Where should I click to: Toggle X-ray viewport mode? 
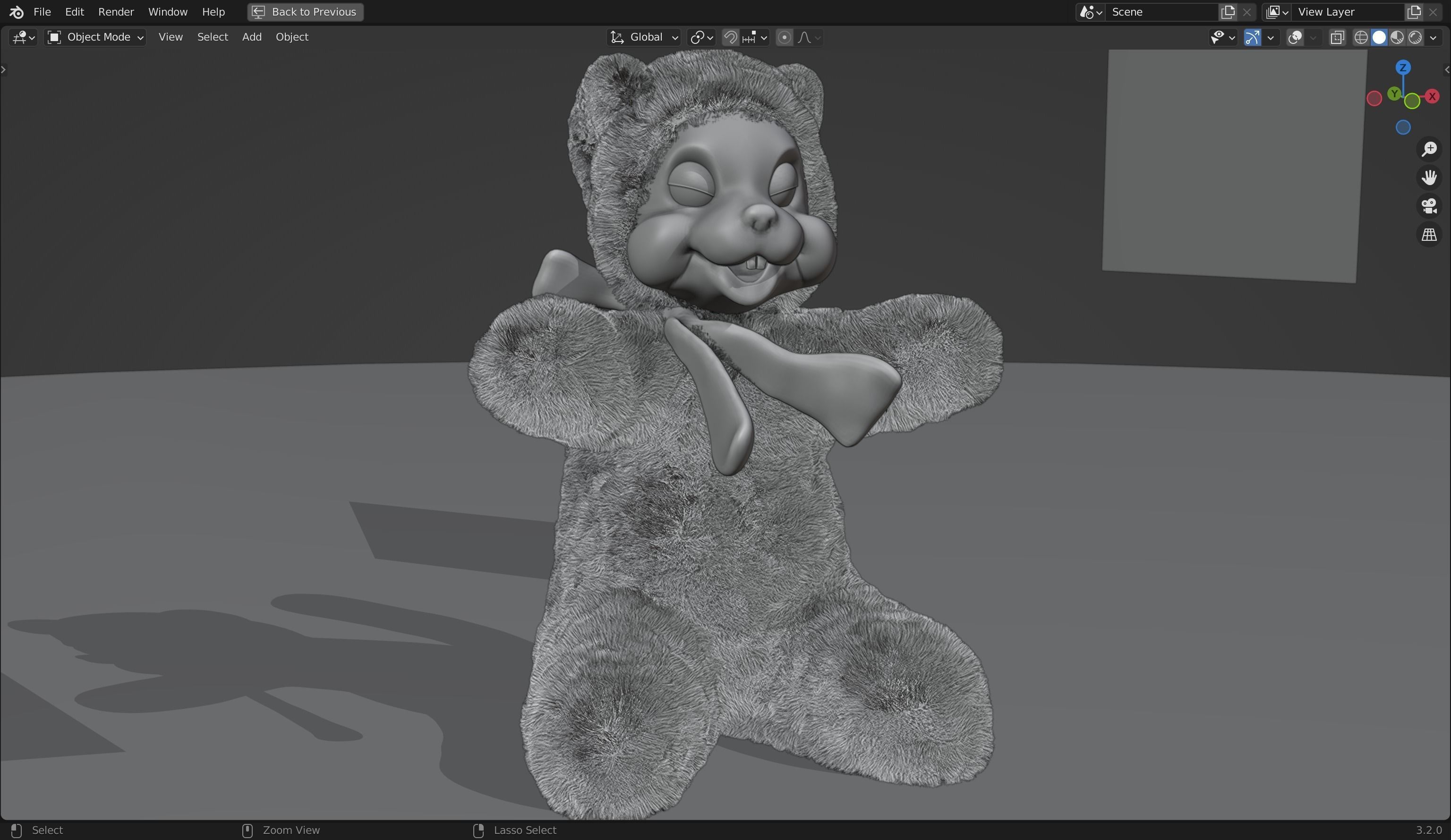(x=1337, y=37)
